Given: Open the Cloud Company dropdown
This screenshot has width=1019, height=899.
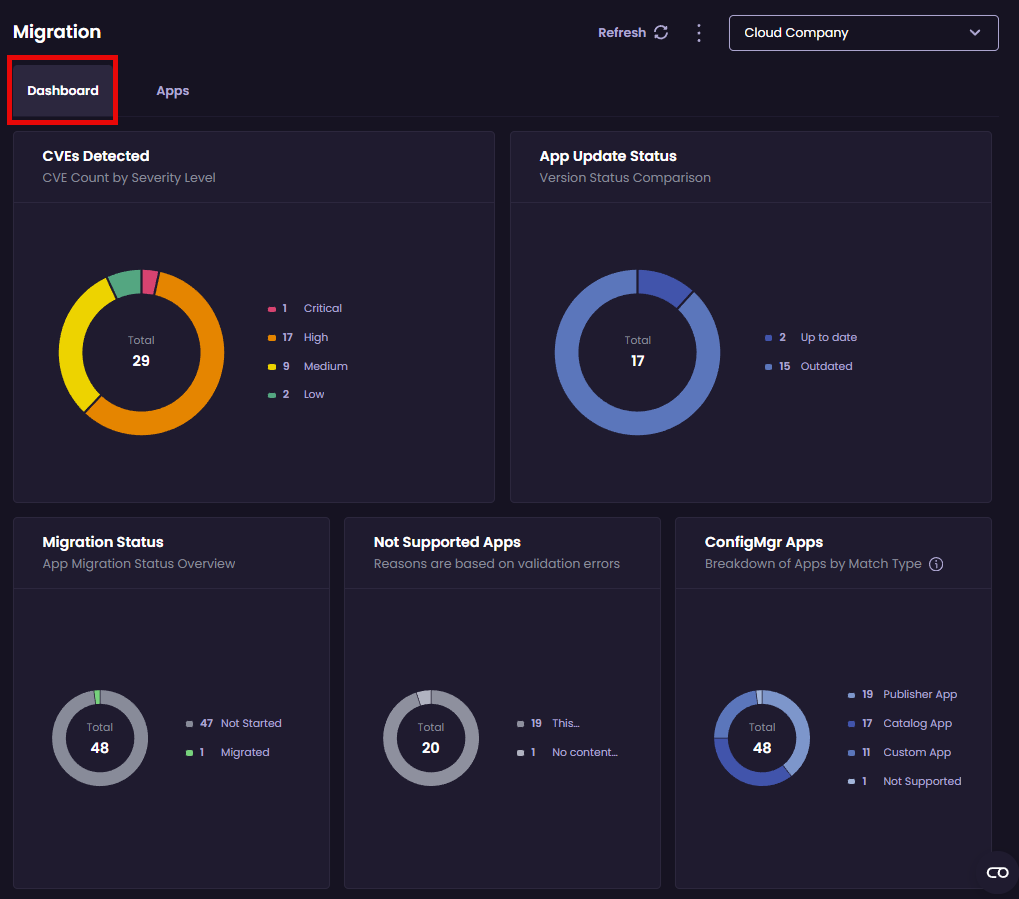Looking at the screenshot, I should click(x=863, y=32).
